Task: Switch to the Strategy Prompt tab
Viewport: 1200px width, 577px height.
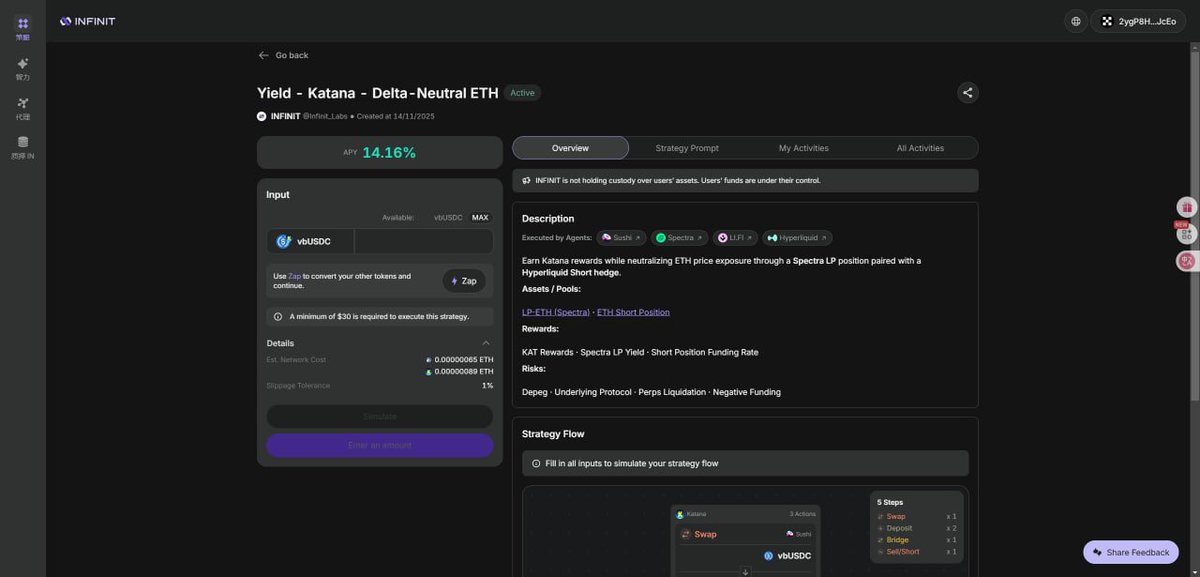Action: click(x=687, y=148)
